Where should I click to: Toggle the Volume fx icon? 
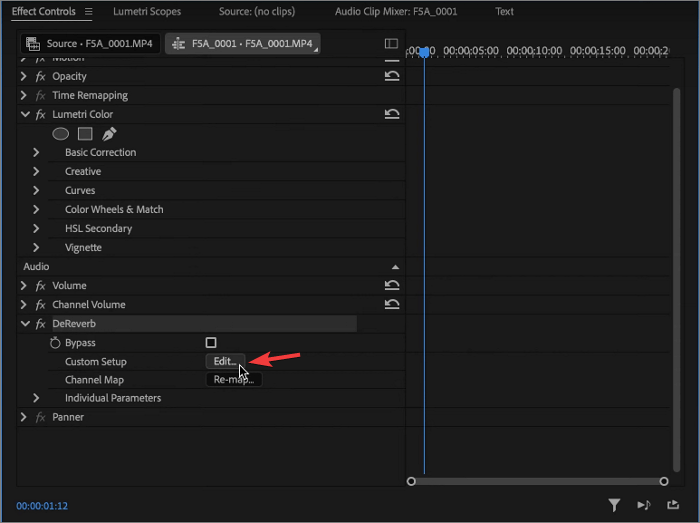pyautogui.click(x=41, y=286)
